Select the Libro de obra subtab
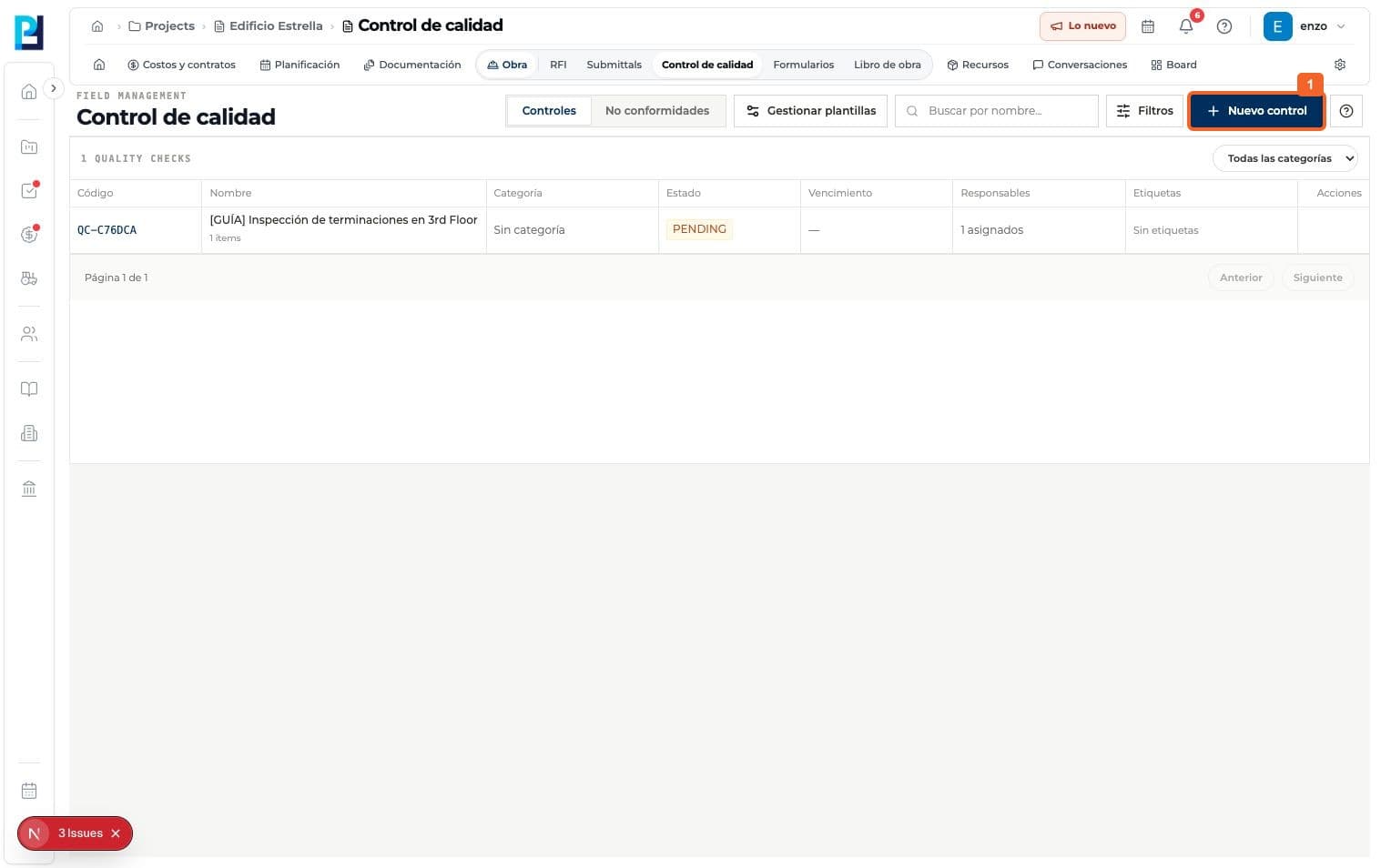 pyautogui.click(x=887, y=65)
